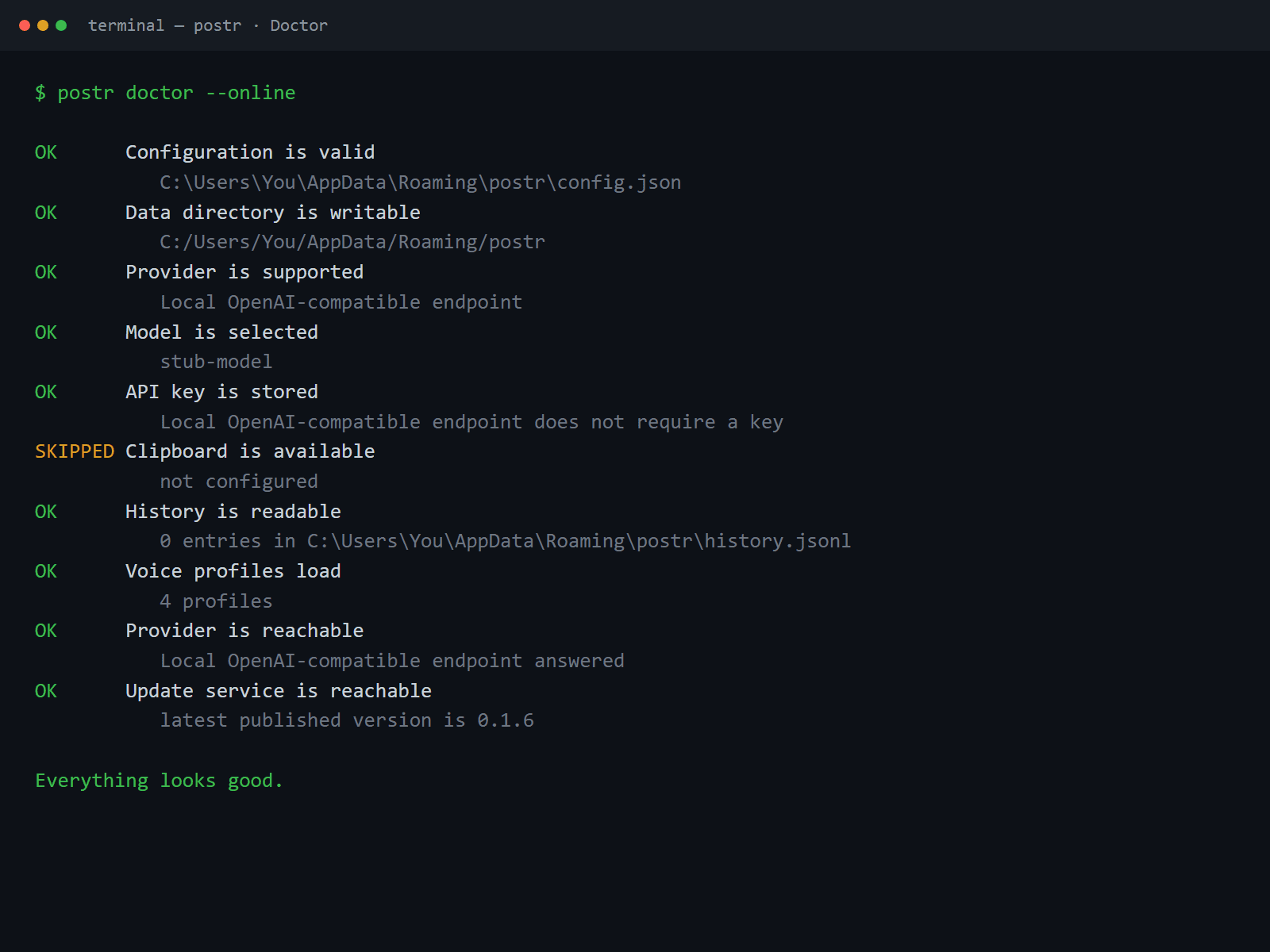Viewport: 1270px width, 952px height.
Task: Click the "not configured" detail text
Action: [x=239, y=482]
